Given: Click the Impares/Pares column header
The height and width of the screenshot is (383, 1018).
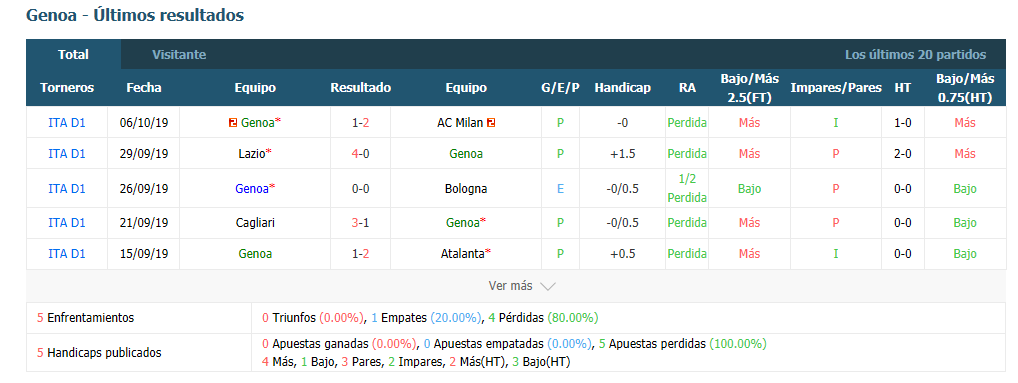Looking at the screenshot, I should (x=836, y=88).
